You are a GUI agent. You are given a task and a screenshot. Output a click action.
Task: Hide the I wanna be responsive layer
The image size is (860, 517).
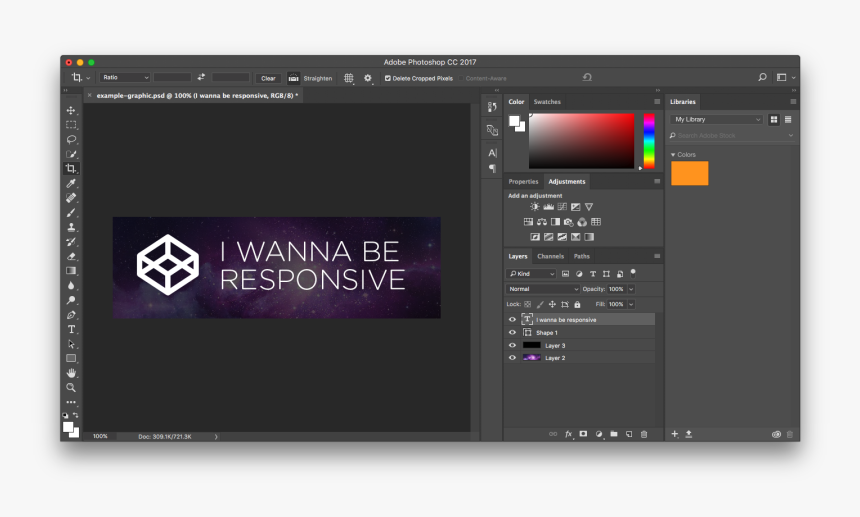tap(512, 320)
